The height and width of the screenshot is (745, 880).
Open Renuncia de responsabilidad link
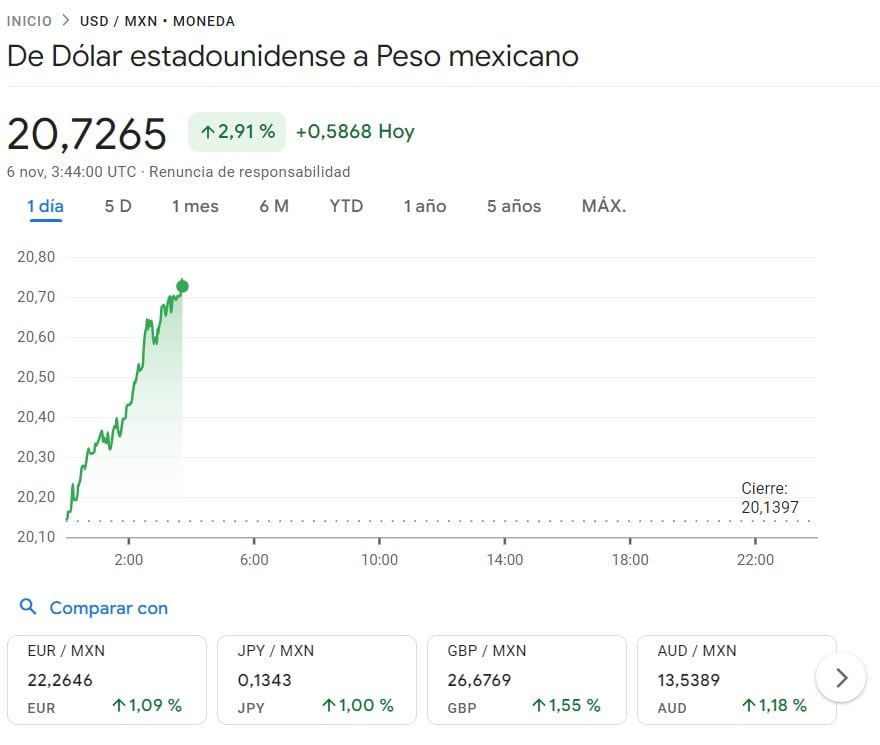[250, 172]
